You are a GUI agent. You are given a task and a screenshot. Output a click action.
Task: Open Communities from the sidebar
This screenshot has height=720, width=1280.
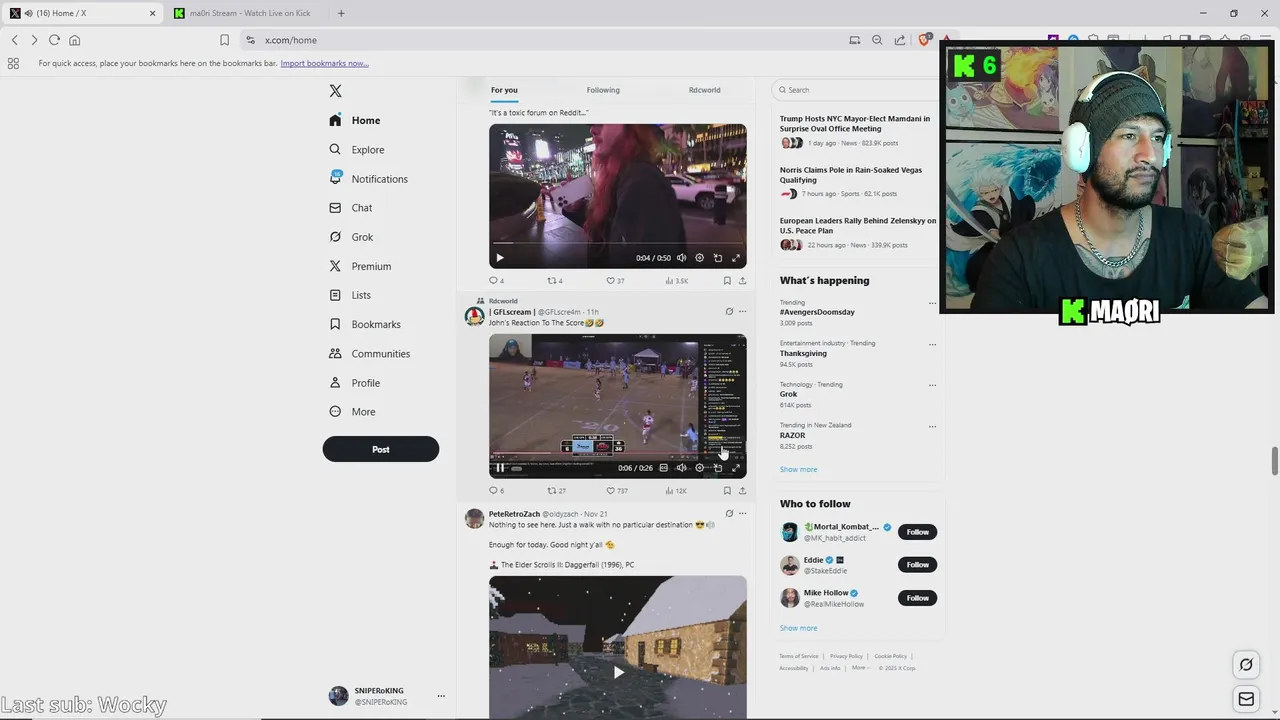[369, 354]
